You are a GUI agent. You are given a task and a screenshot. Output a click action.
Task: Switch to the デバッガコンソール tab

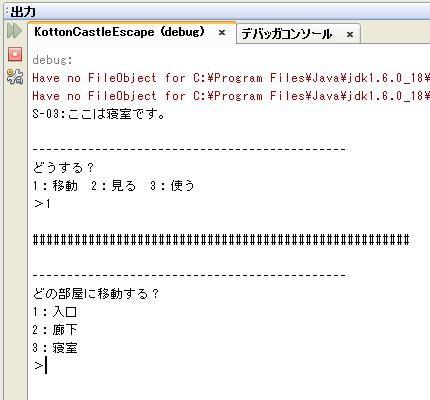(287, 34)
